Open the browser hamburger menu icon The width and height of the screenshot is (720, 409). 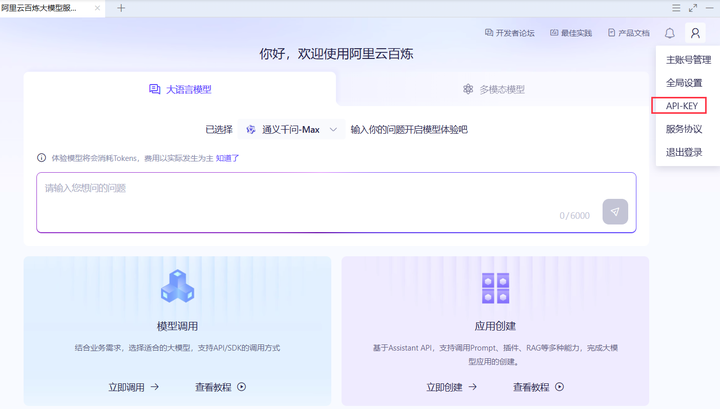[676, 8]
